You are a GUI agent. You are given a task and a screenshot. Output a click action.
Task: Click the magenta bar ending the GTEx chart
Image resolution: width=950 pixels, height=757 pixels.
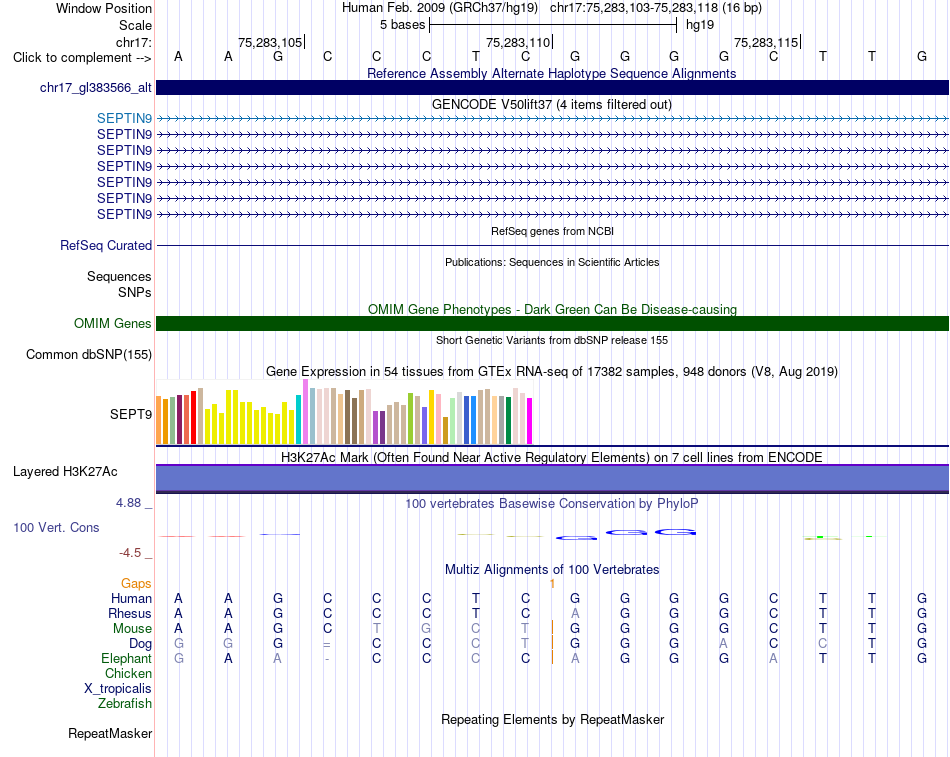click(530, 421)
